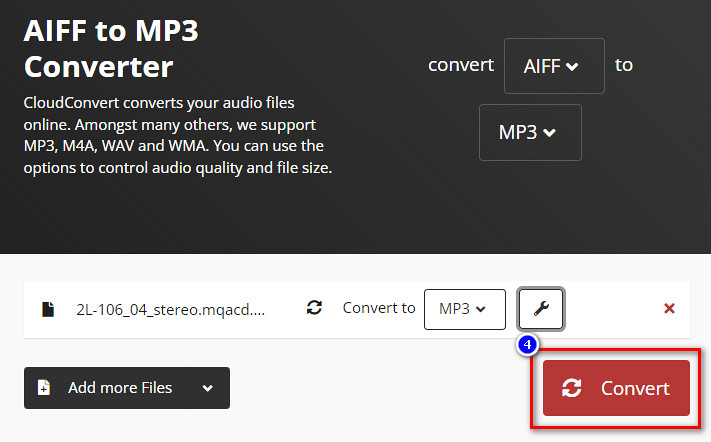
Task: Click the CloudConvert description paragraph
Action: (x=178, y=135)
